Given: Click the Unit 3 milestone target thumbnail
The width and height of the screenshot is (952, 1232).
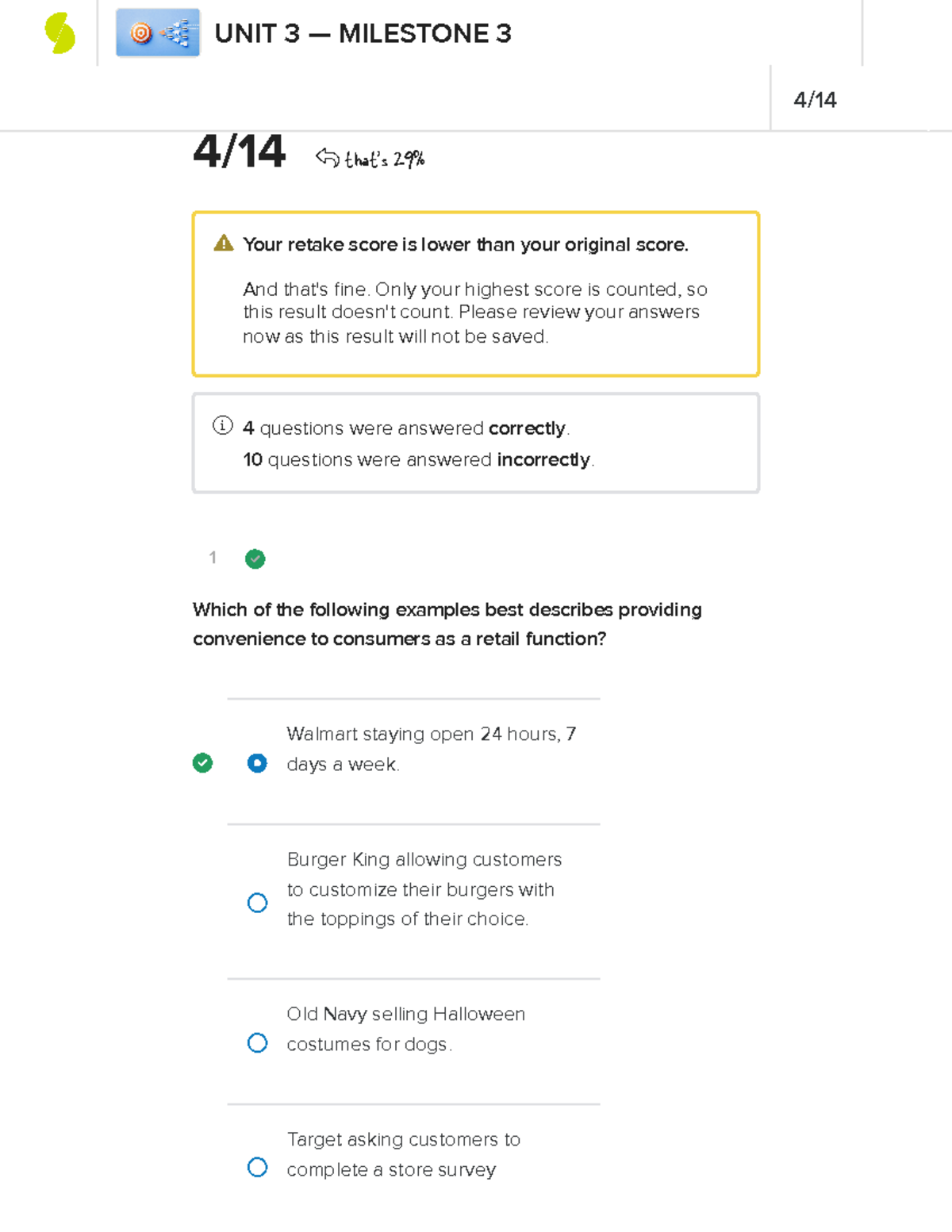Looking at the screenshot, I should [x=158, y=33].
